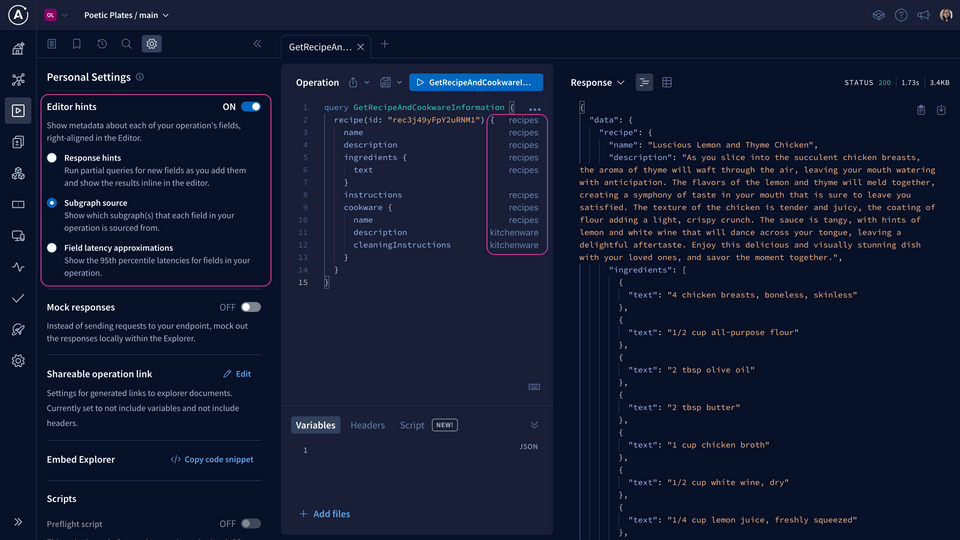
Task: Select Field latency approximations radio option
Action: (52, 248)
